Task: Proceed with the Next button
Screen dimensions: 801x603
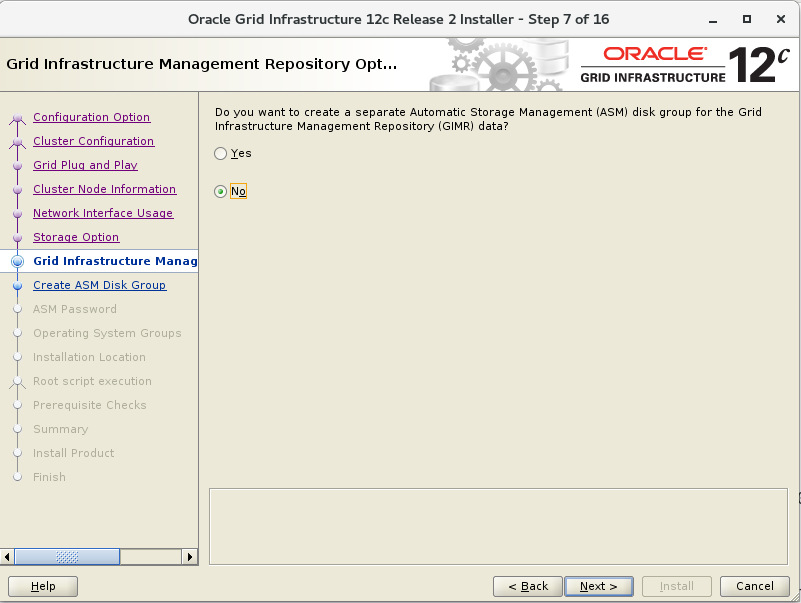Action: [599, 586]
